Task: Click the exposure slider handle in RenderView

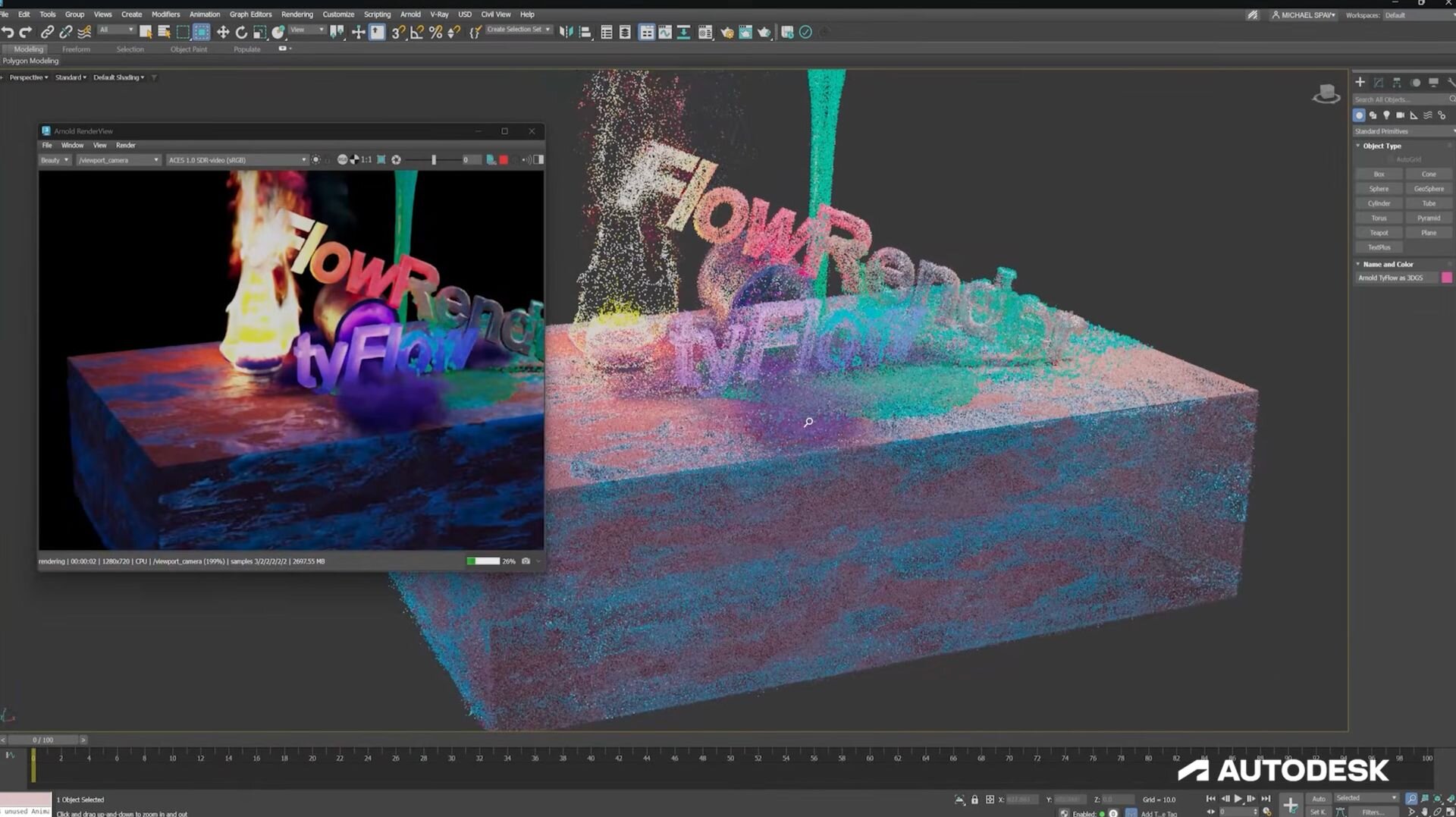Action: [434, 160]
